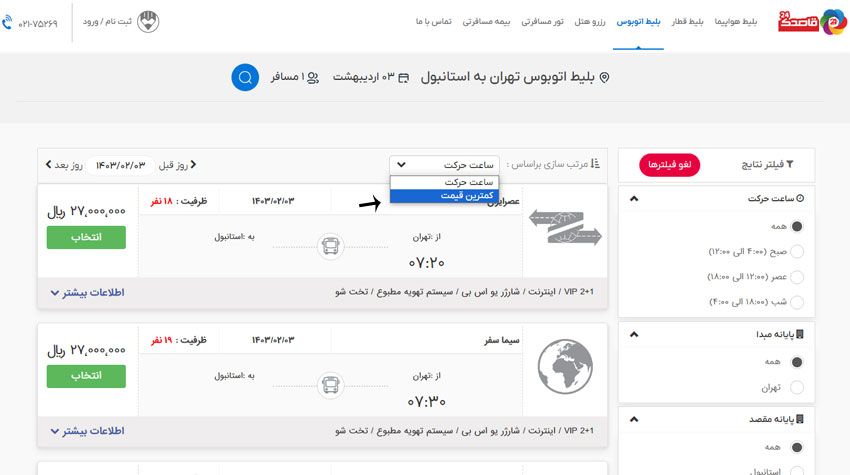
Task: Open بلیط هواپیما menu item
Action: [x=735, y=22]
